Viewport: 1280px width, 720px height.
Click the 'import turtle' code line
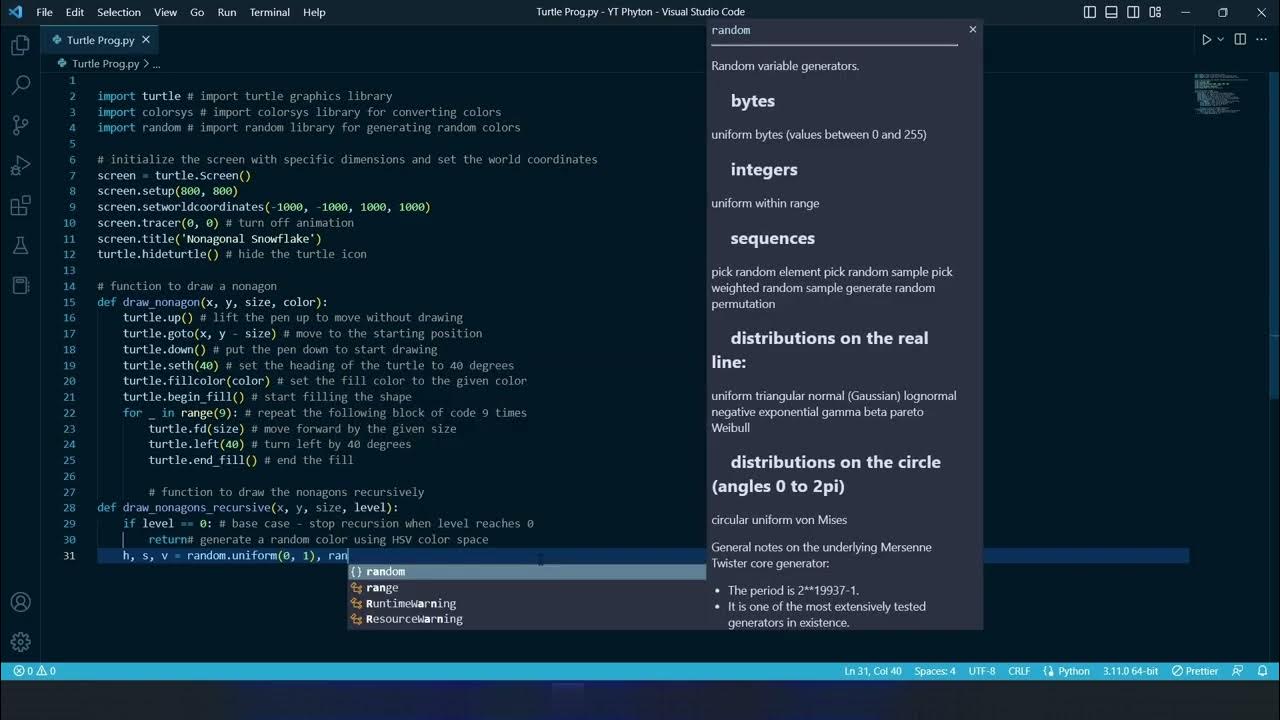[x=245, y=96]
